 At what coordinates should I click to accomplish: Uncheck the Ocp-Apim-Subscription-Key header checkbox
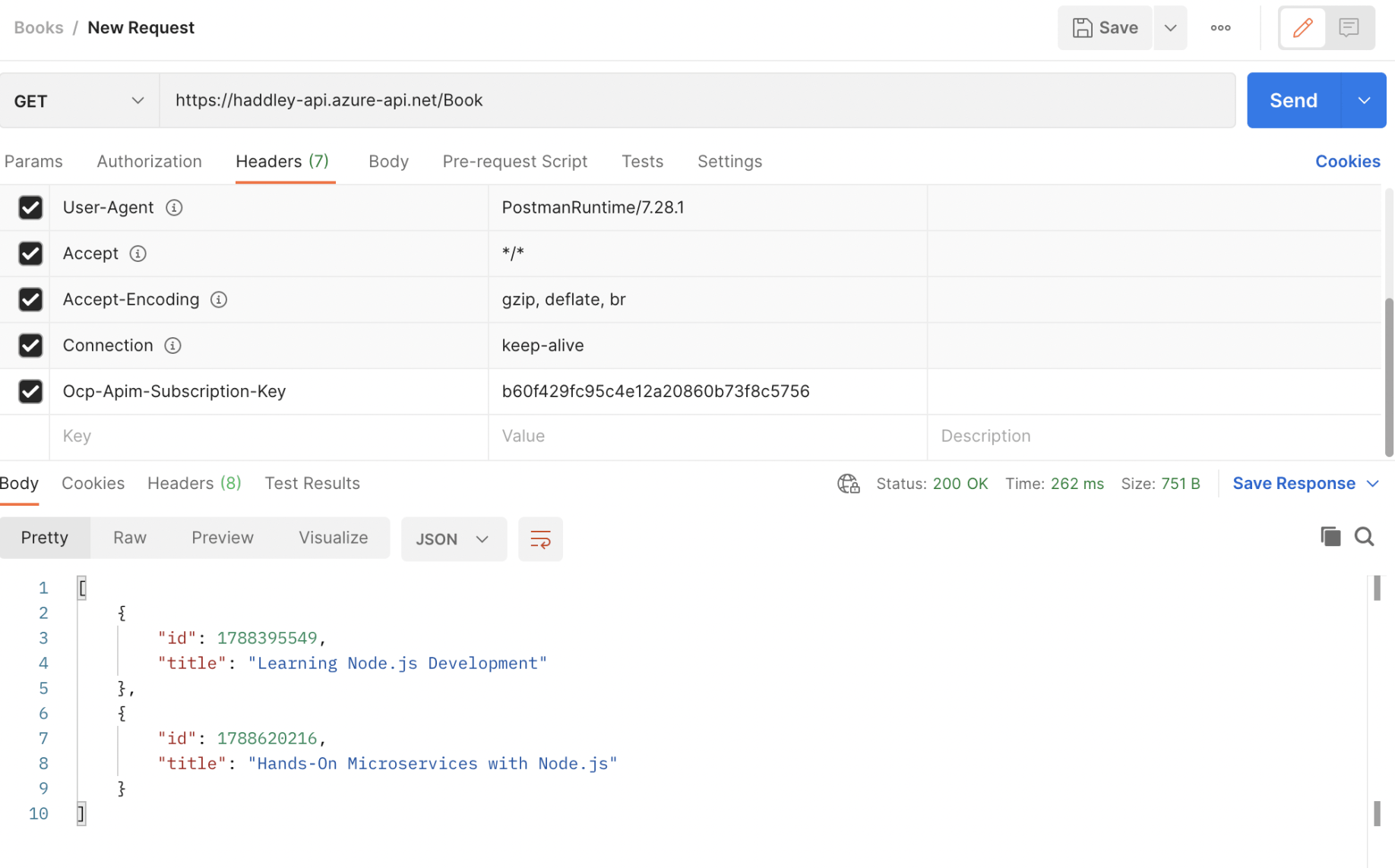(30, 392)
